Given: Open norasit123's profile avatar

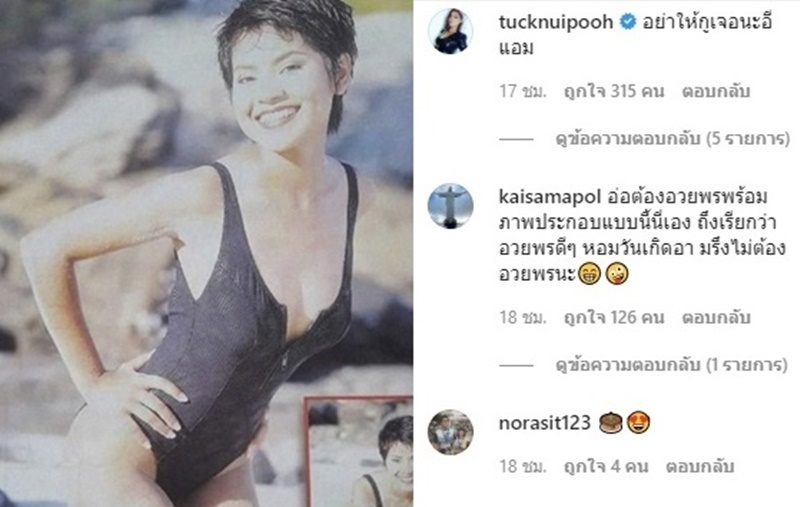Looking at the screenshot, I should click(450, 432).
